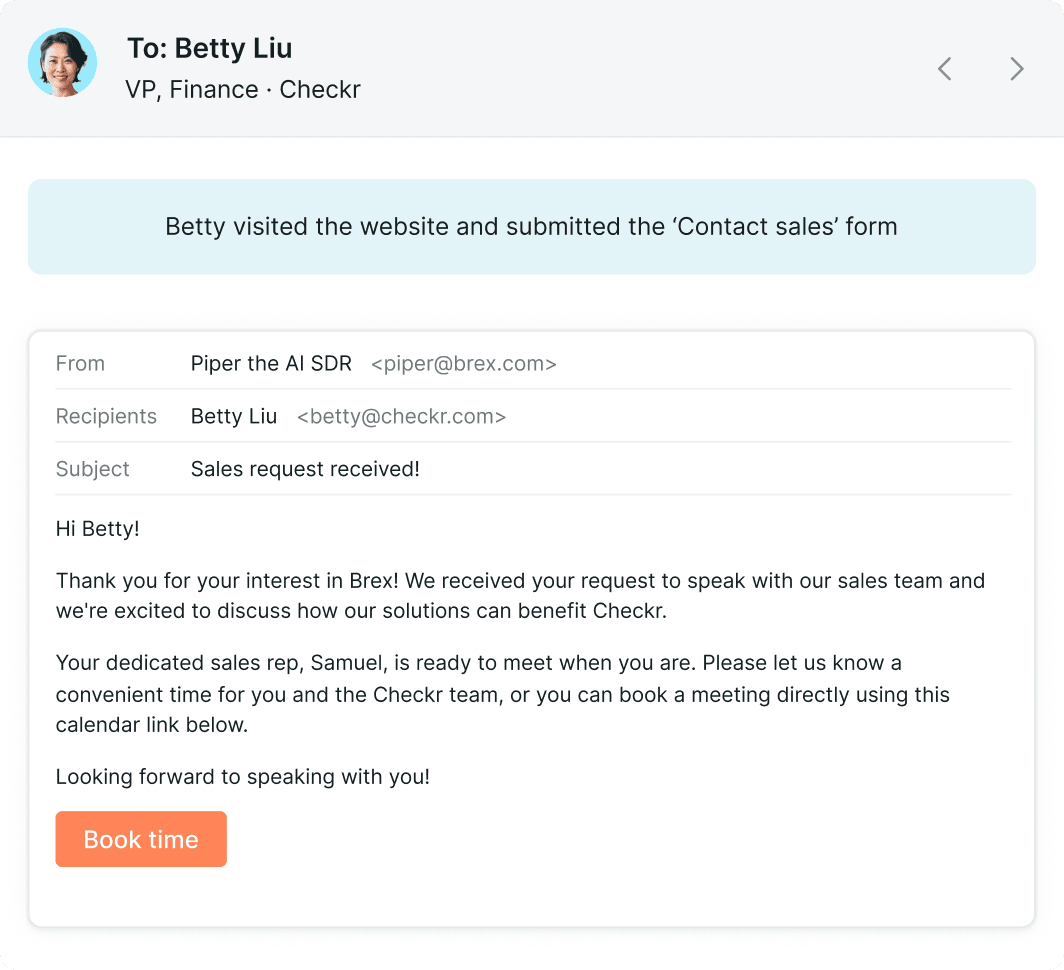
Task: Select the 'To: Betty Liu' header name
Action: pos(210,48)
